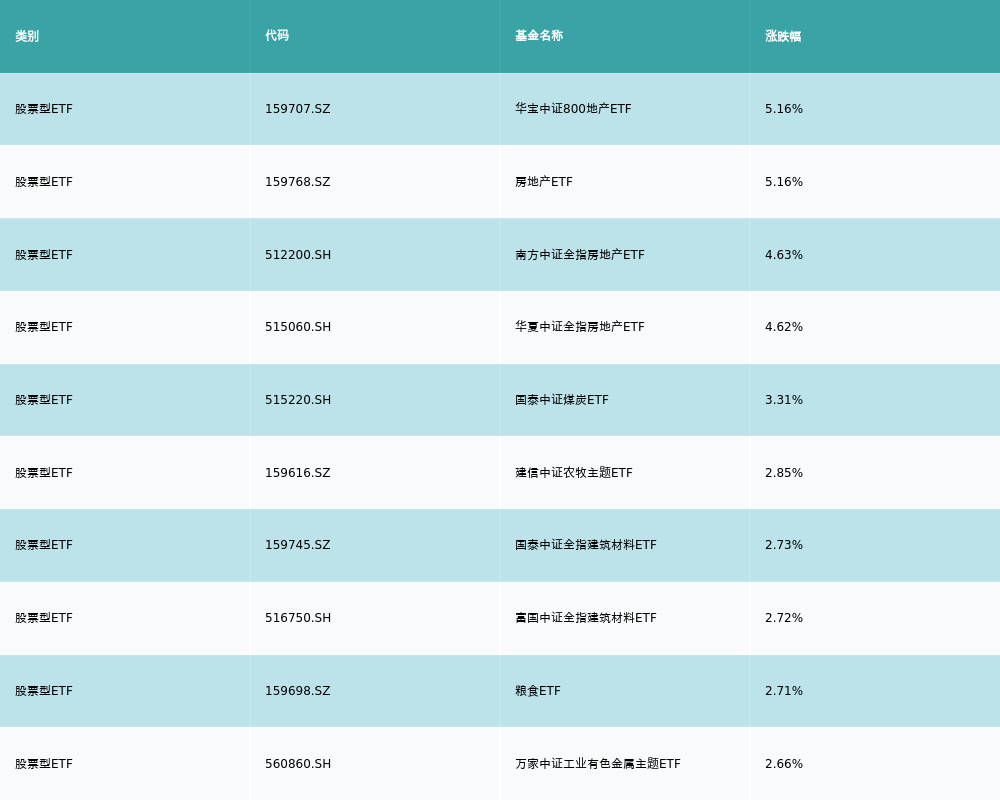Select fund code 560860.SH
The width and height of the screenshot is (1000, 800).
(298, 764)
